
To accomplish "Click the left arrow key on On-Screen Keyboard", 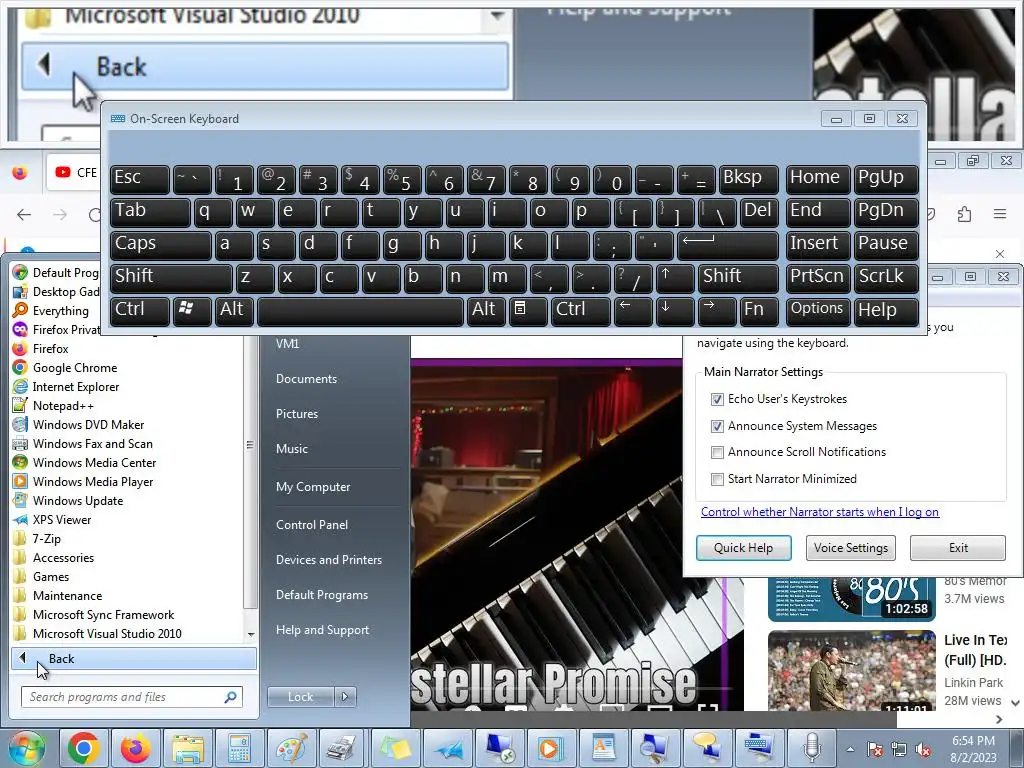I will click(633, 310).
